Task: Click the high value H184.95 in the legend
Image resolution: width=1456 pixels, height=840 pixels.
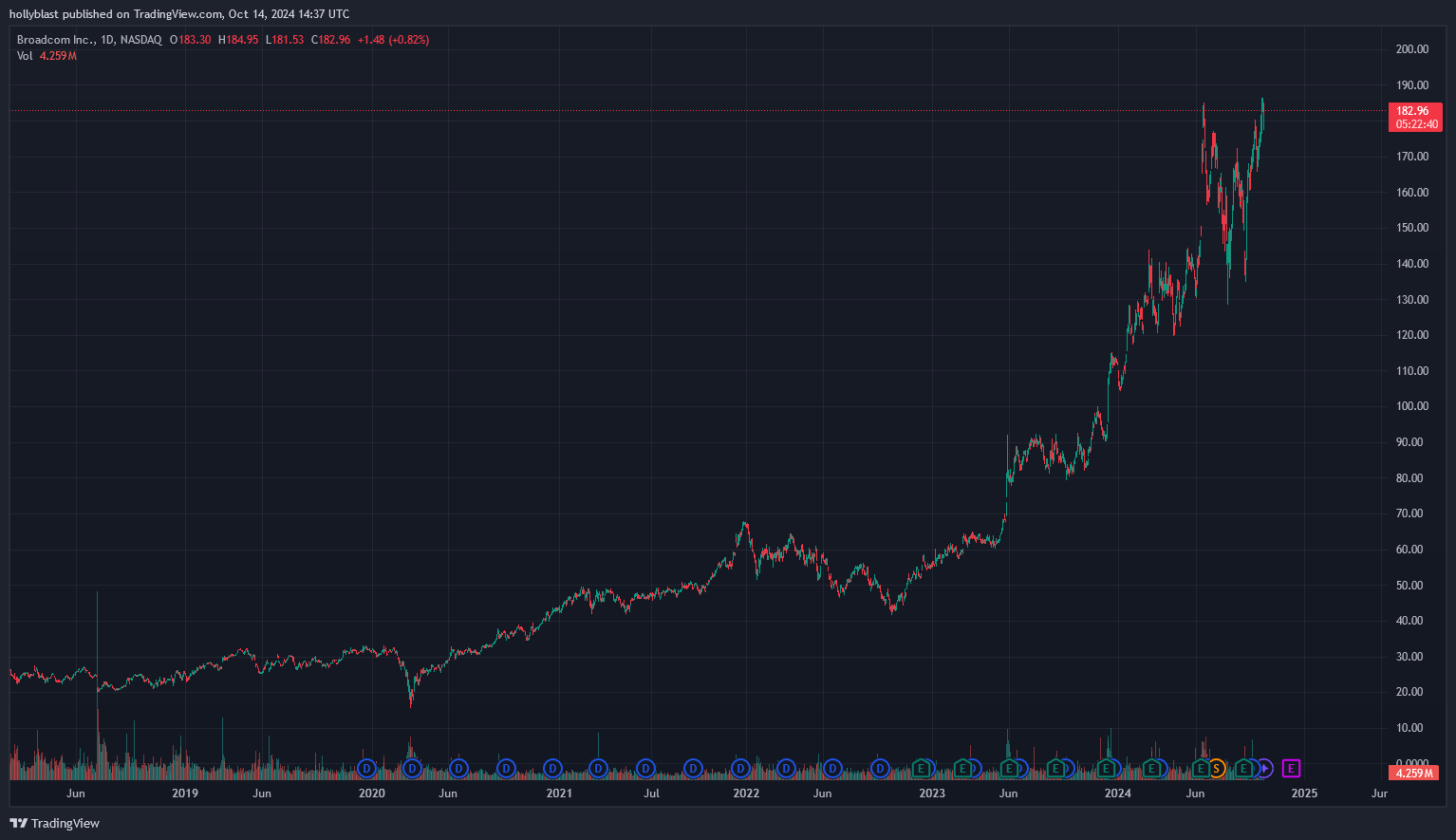Action: click(x=238, y=40)
